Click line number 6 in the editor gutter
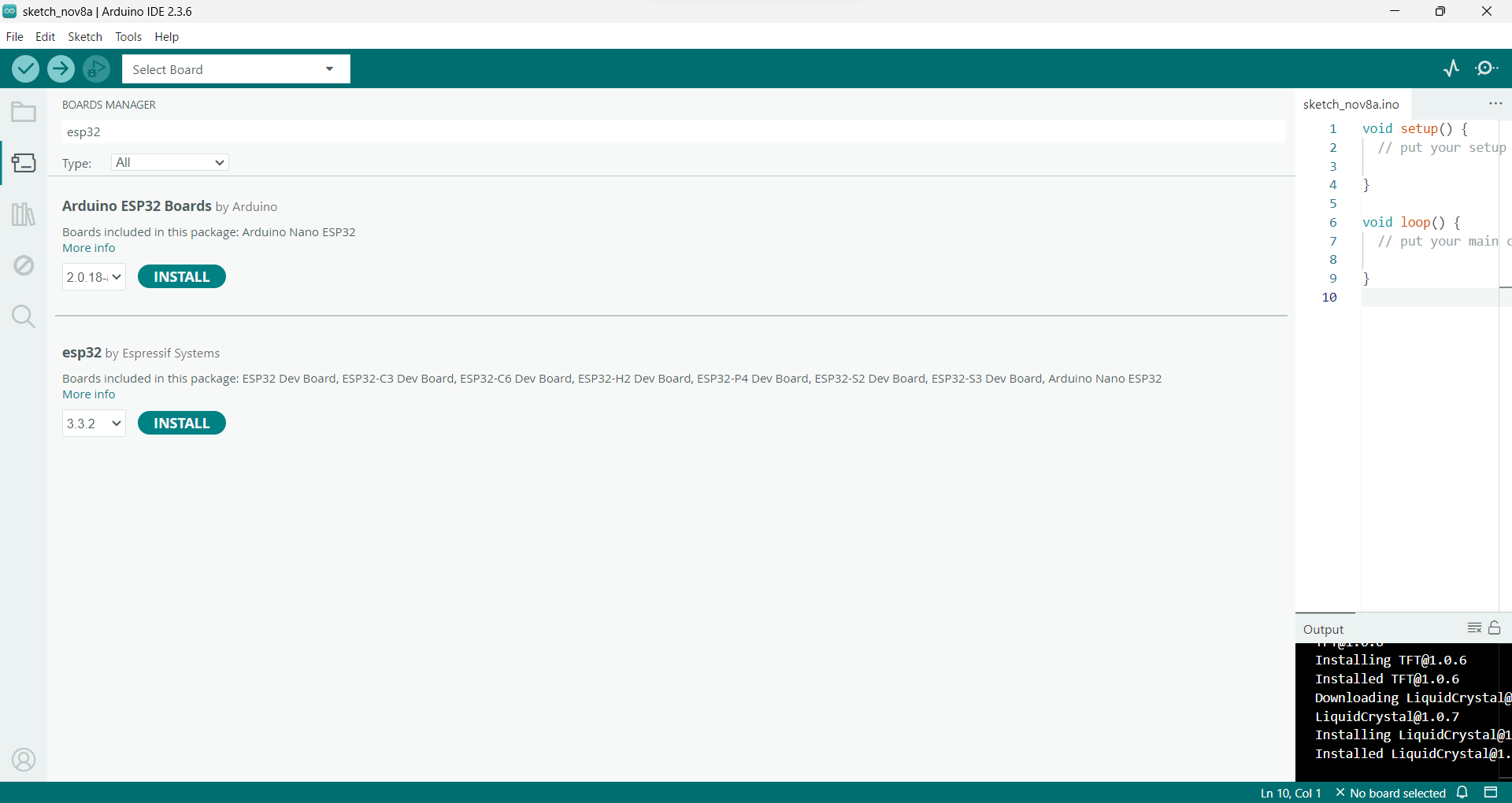This screenshot has height=803, width=1512. pyautogui.click(x=1333, y=223)
